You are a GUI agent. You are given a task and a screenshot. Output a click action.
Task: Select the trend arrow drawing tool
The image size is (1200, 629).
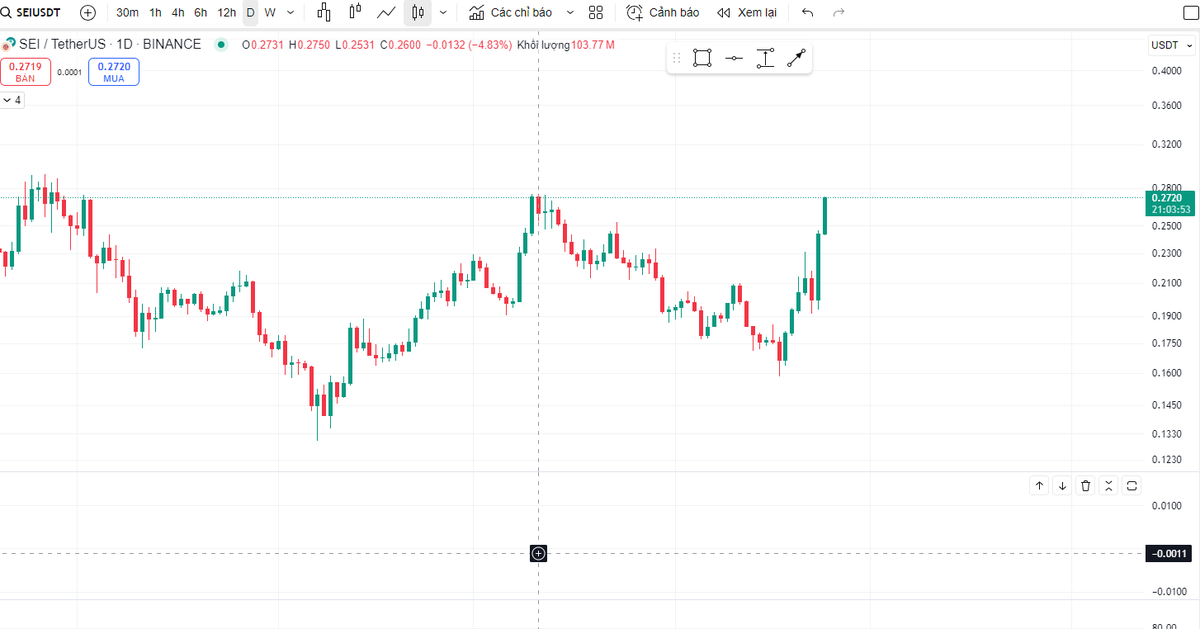(x=796, y=58)
